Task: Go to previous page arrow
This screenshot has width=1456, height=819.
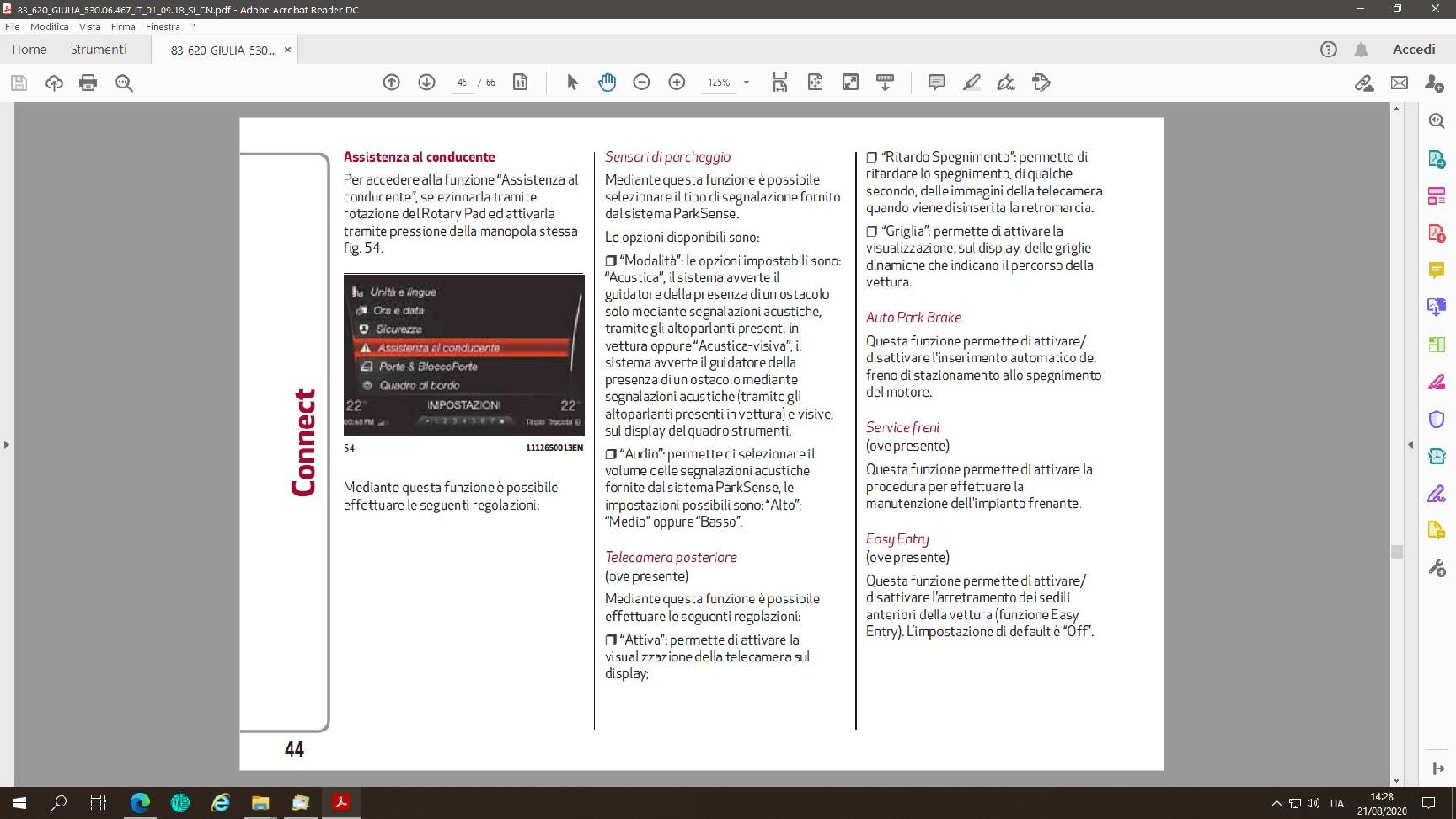Action: tap(391, 83)
